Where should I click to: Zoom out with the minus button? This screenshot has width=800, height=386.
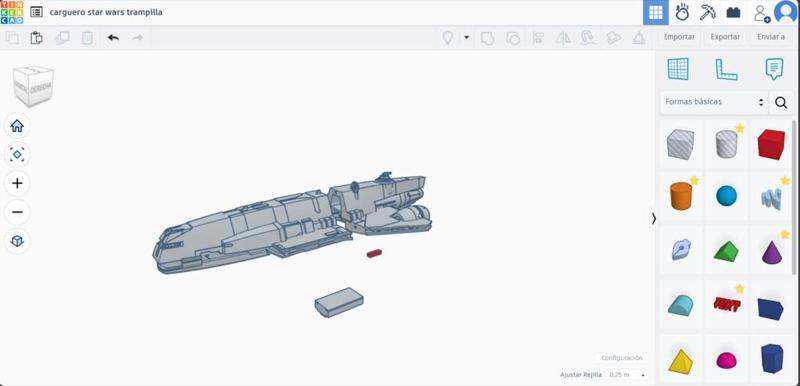point(17,212)
